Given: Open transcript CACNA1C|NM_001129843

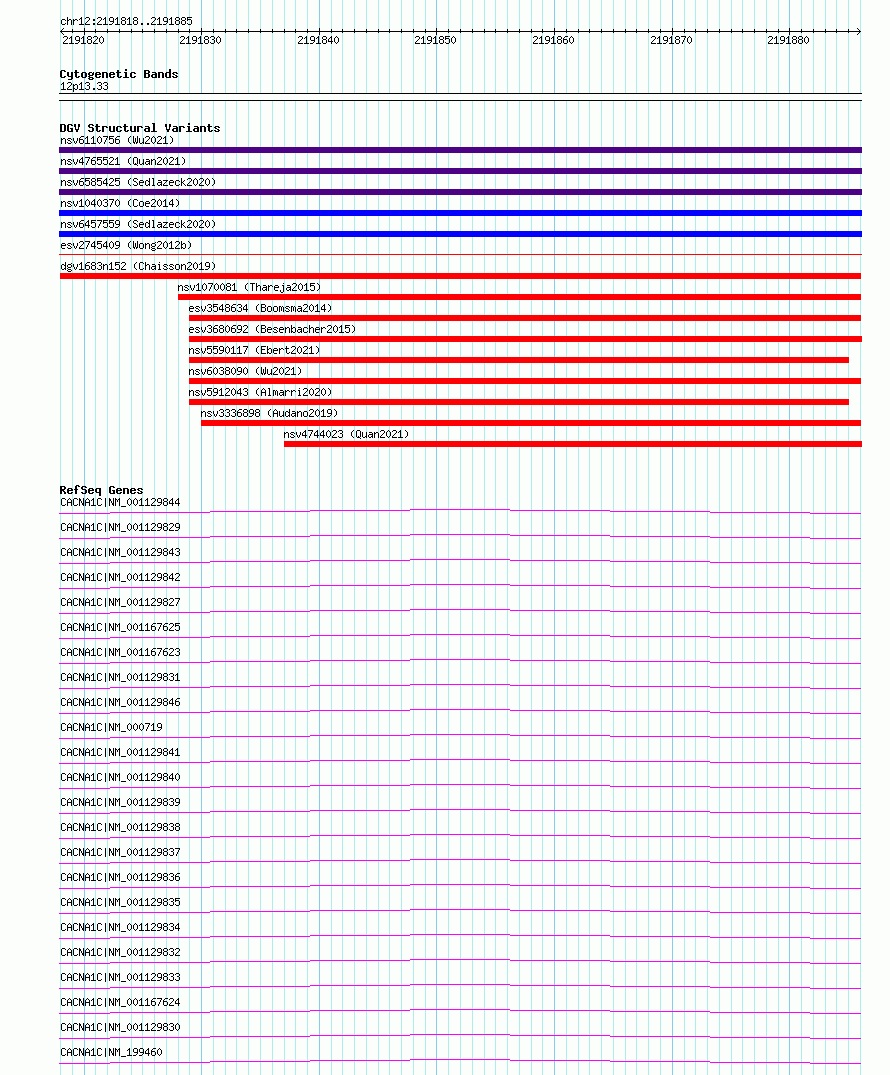Looking at the screenshot, I should (120, 553).
